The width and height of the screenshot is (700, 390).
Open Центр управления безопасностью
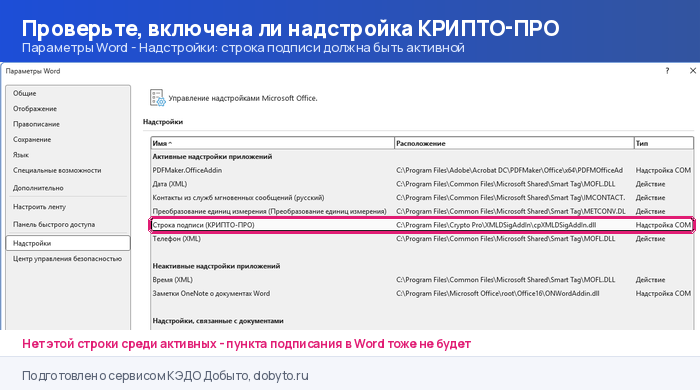tap(68, 259)
